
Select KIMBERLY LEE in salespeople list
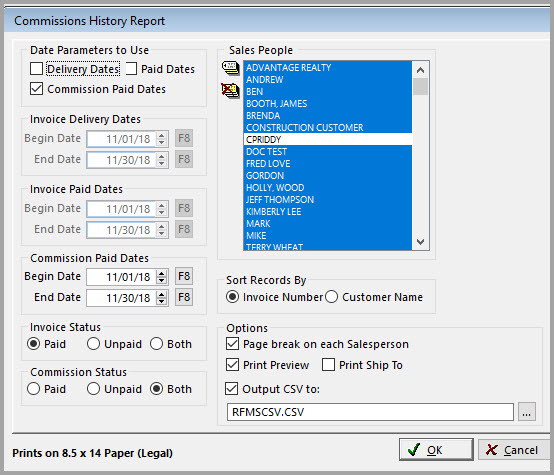[328, 212]
